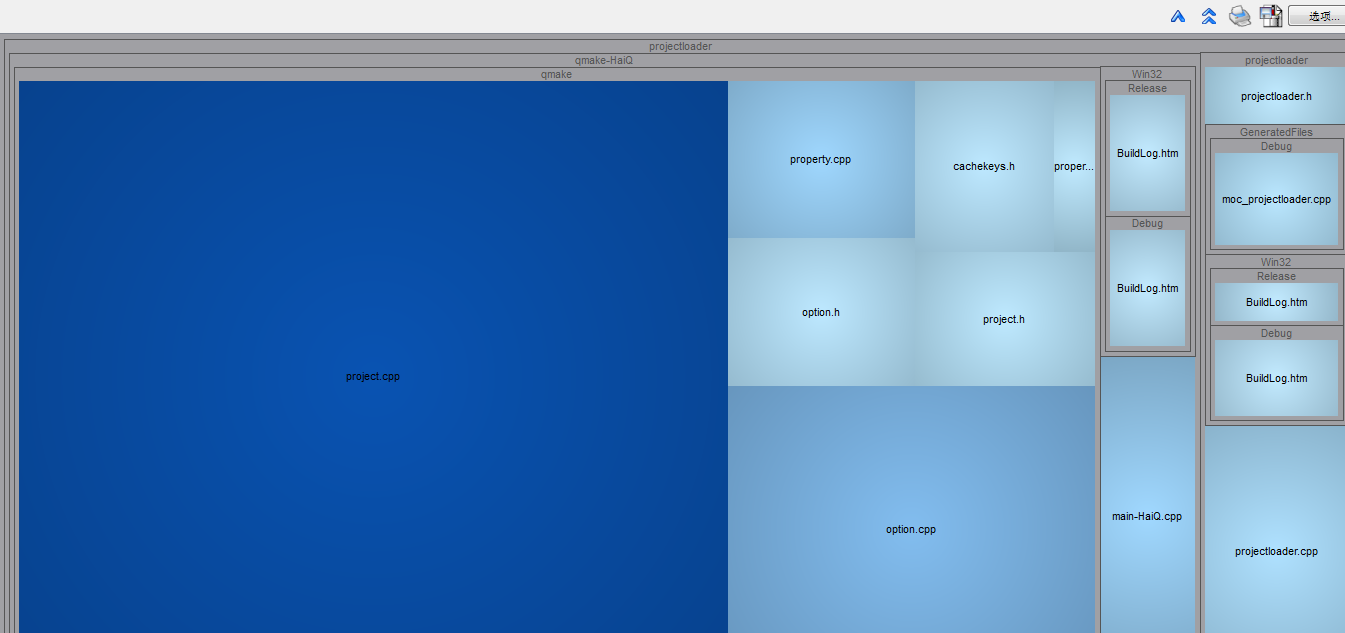Select the truncated proper... block
The width and height of the screenshot is (1345, 633).
1074,166
